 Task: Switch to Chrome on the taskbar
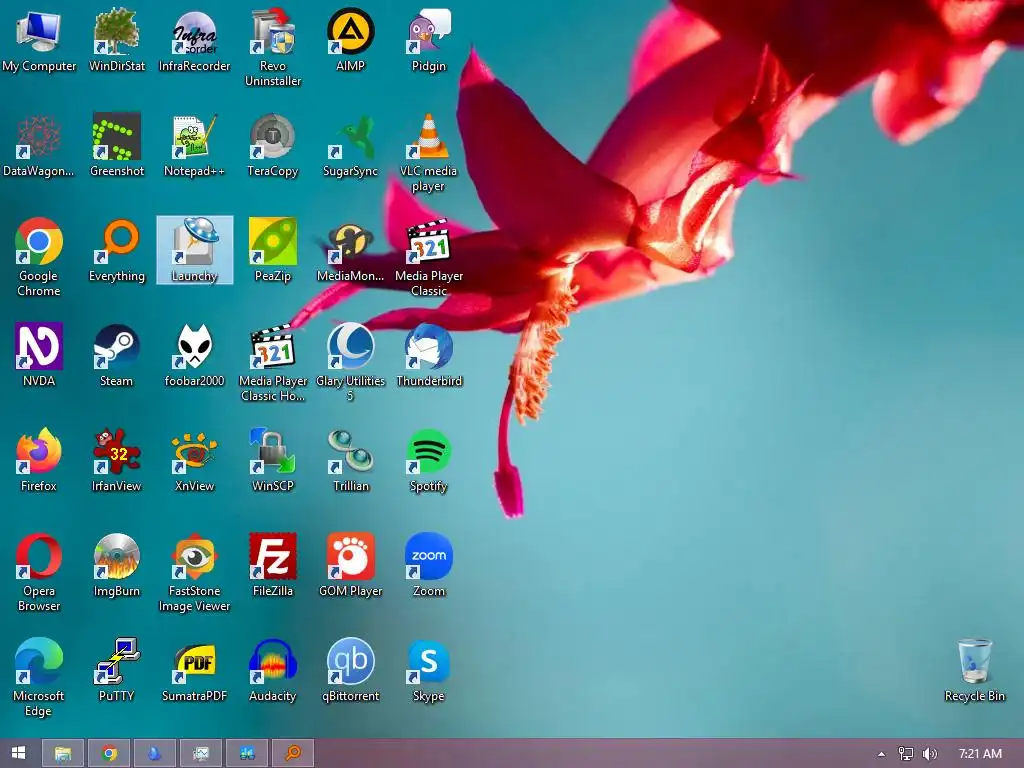(x=109, y=754)
